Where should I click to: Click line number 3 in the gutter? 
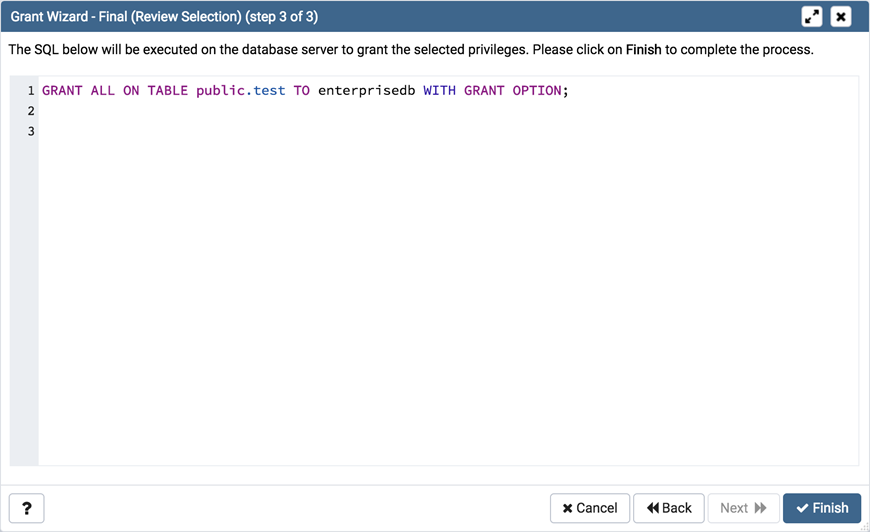[31, 131]
